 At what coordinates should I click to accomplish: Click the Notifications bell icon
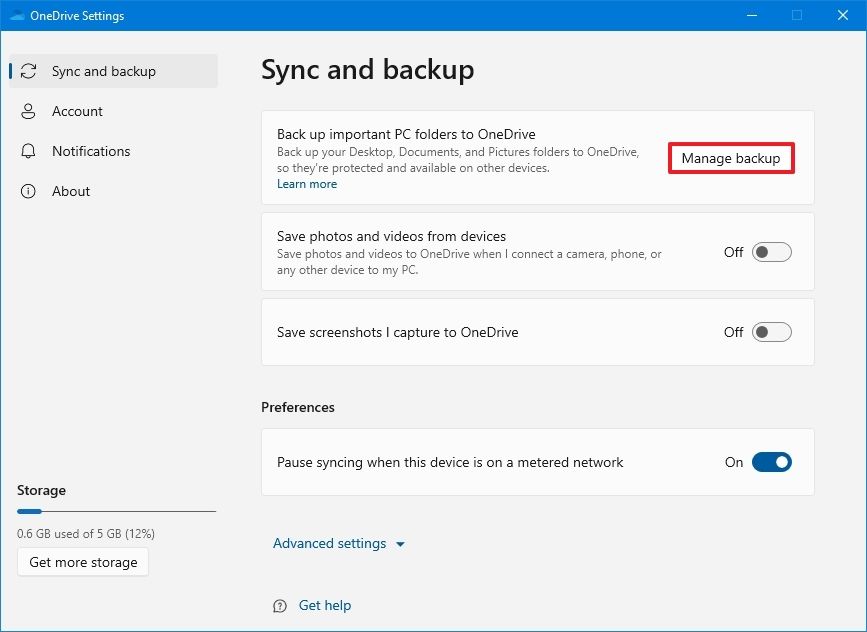[29, 151]
